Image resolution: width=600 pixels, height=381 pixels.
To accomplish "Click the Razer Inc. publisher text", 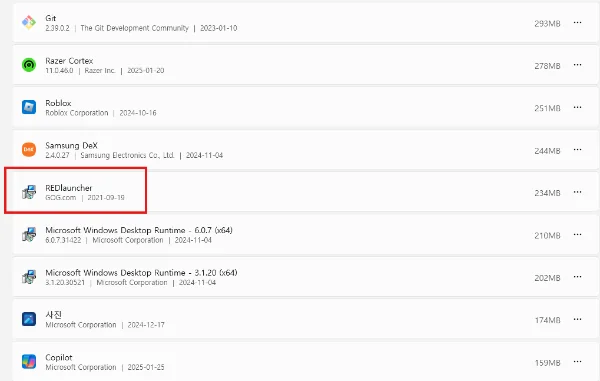I will tap(100, 71).
